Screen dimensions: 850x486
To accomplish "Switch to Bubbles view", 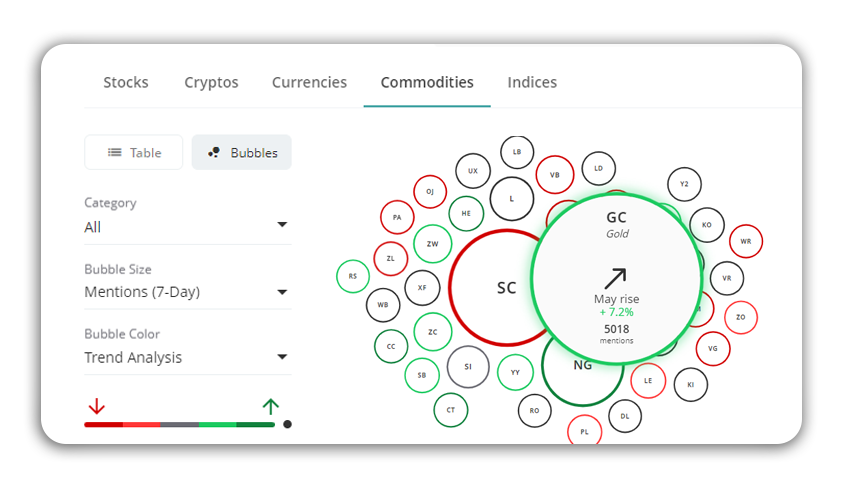I will click(x=242, y=152).
